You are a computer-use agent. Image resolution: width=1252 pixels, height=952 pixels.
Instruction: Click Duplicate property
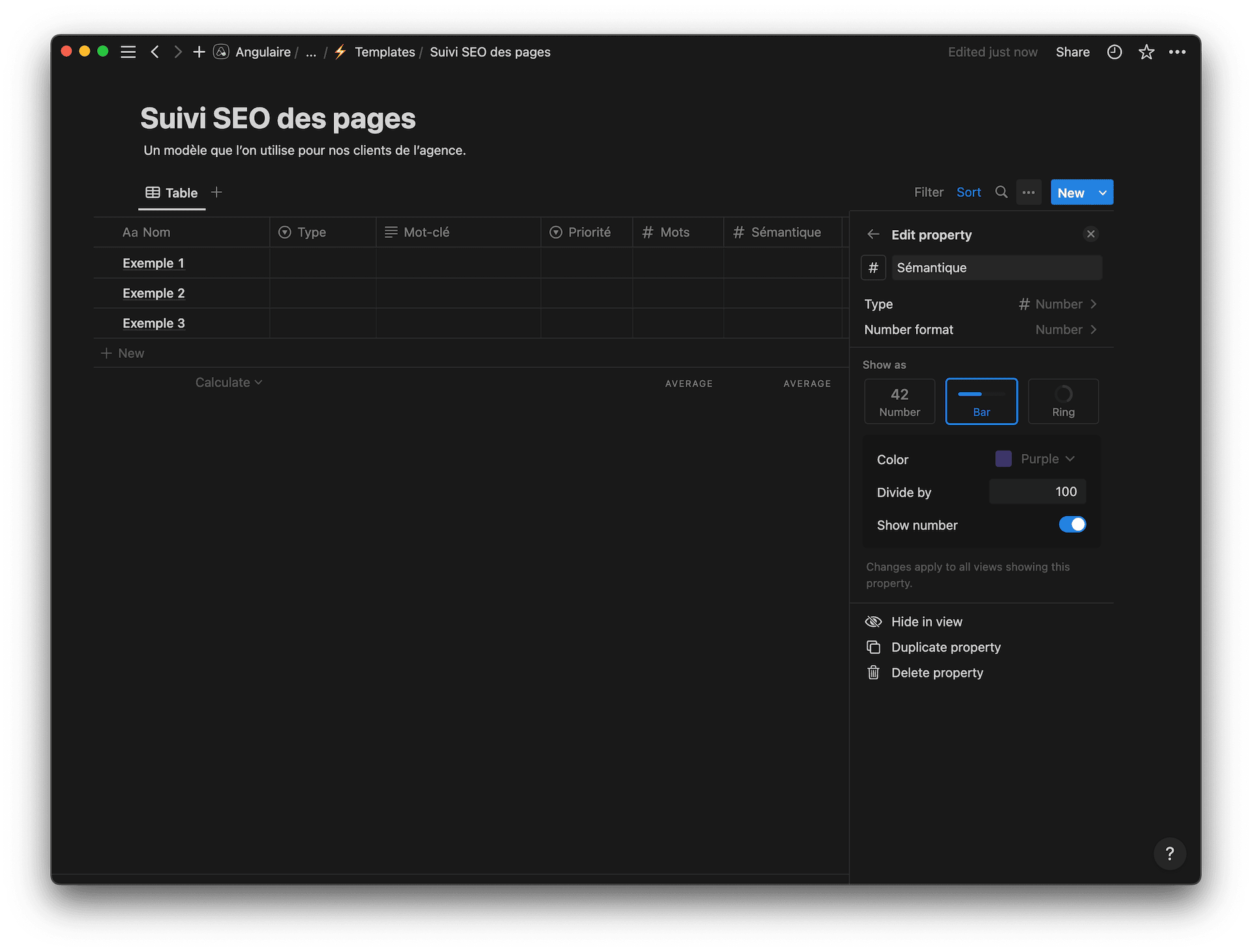click(946, 647)
